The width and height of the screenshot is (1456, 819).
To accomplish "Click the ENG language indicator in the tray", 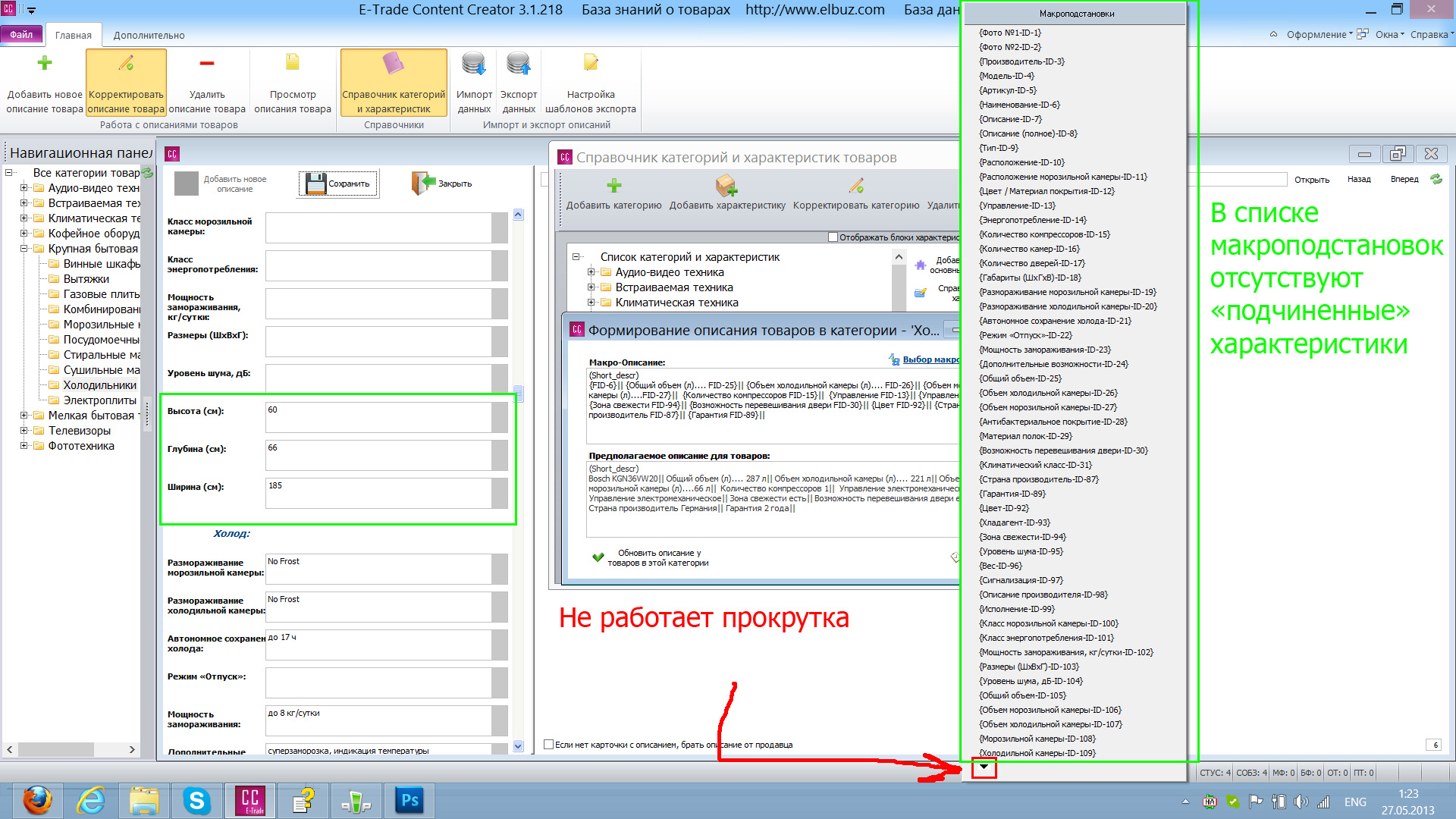I will 1355,802.
